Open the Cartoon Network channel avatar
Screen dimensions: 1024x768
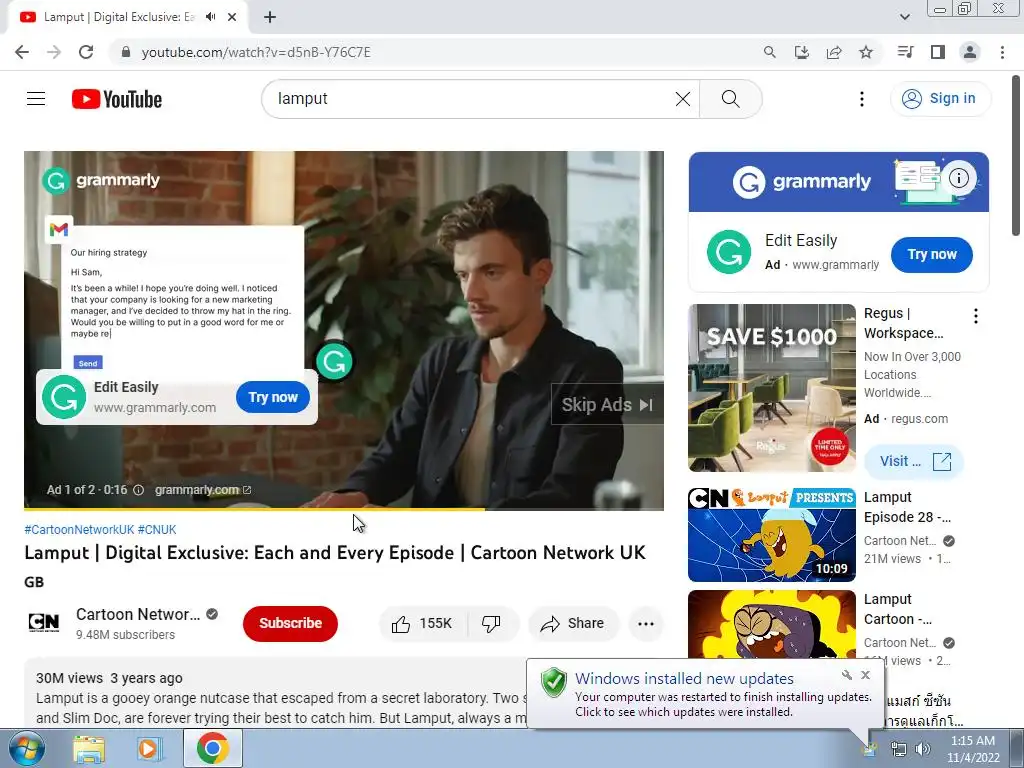point(44,622)
